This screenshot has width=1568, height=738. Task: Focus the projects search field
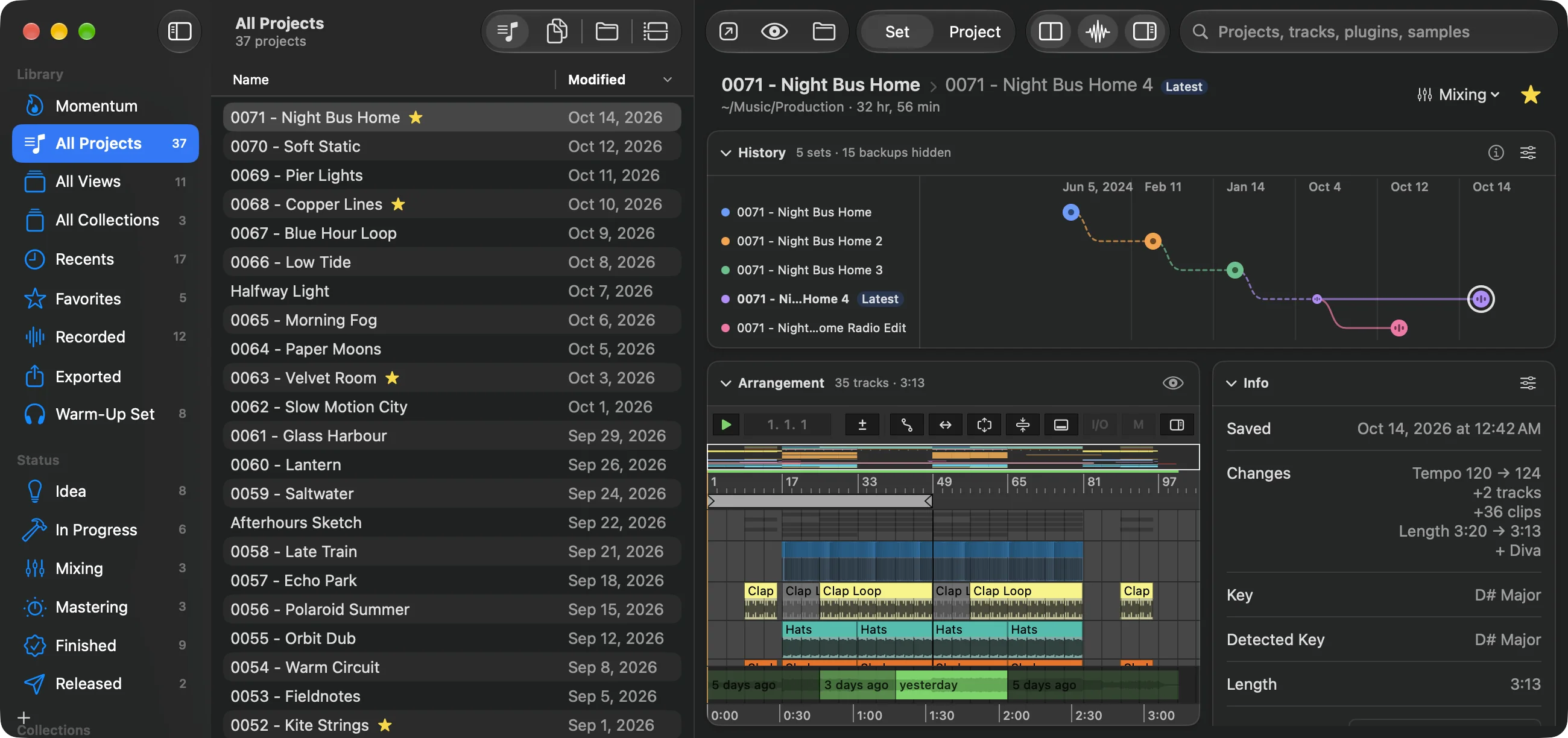[1368, 31]
